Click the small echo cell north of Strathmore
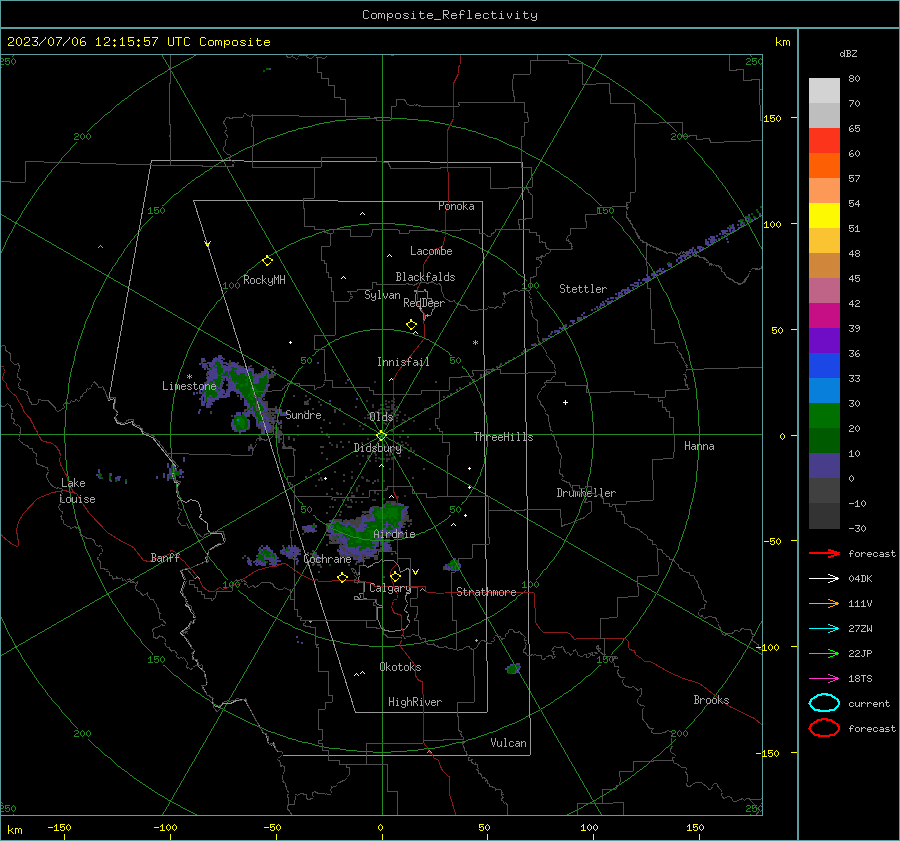Viewport: 900px width, 841px height. pos(452,566)
